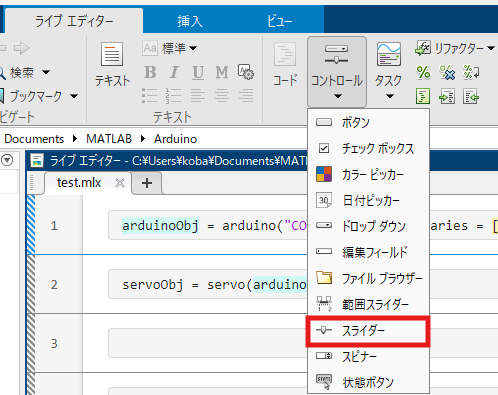The width and height of the screenshot is (498, 395).
Task: Toggle Italic formatting
Action: pyautogui.click(x=174, y=72)
